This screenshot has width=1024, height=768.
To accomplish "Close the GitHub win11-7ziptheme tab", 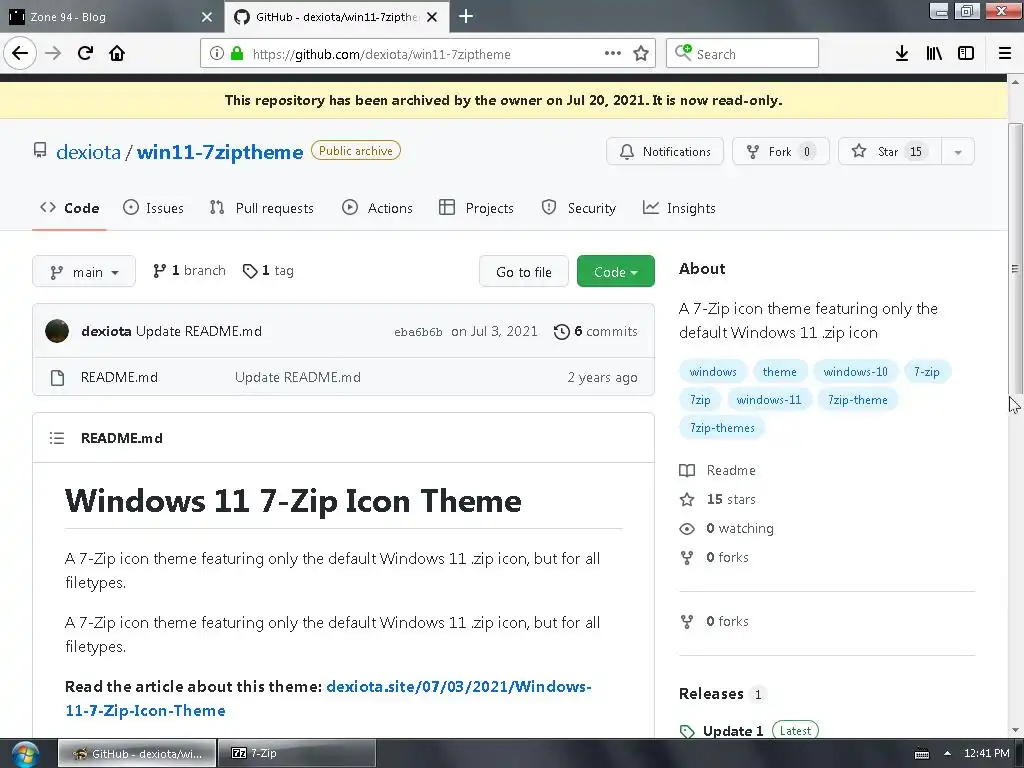I will tap(432, 17).
